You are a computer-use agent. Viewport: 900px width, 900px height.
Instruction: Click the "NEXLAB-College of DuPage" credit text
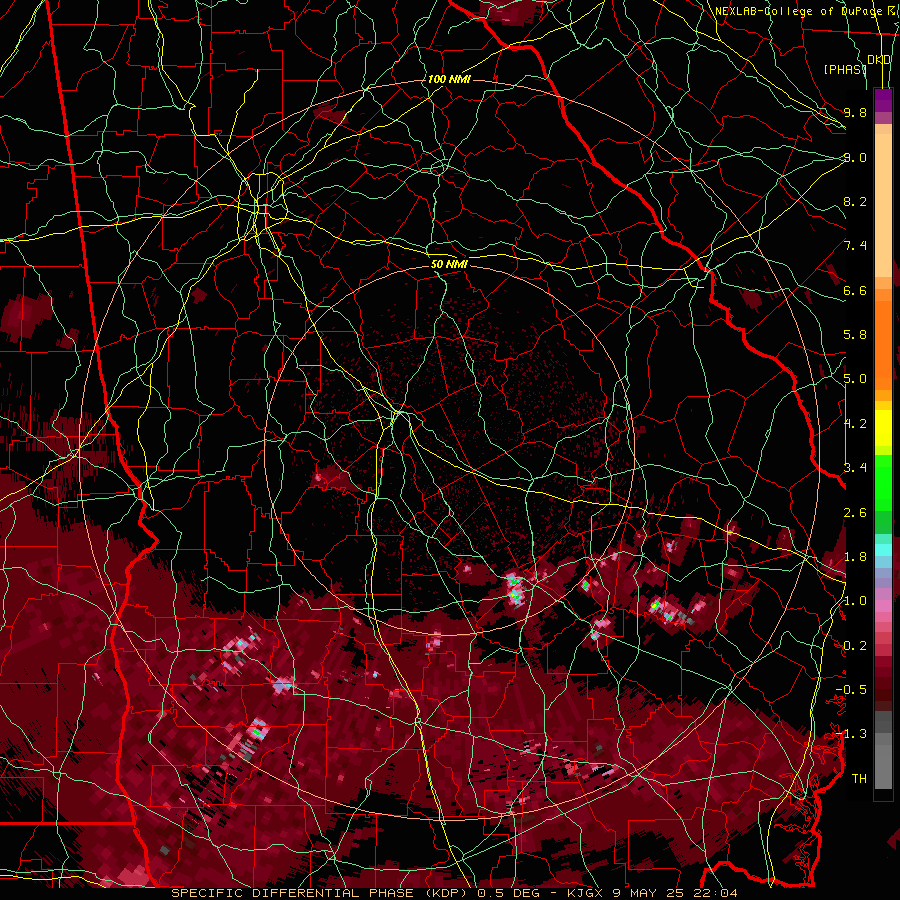797,11
